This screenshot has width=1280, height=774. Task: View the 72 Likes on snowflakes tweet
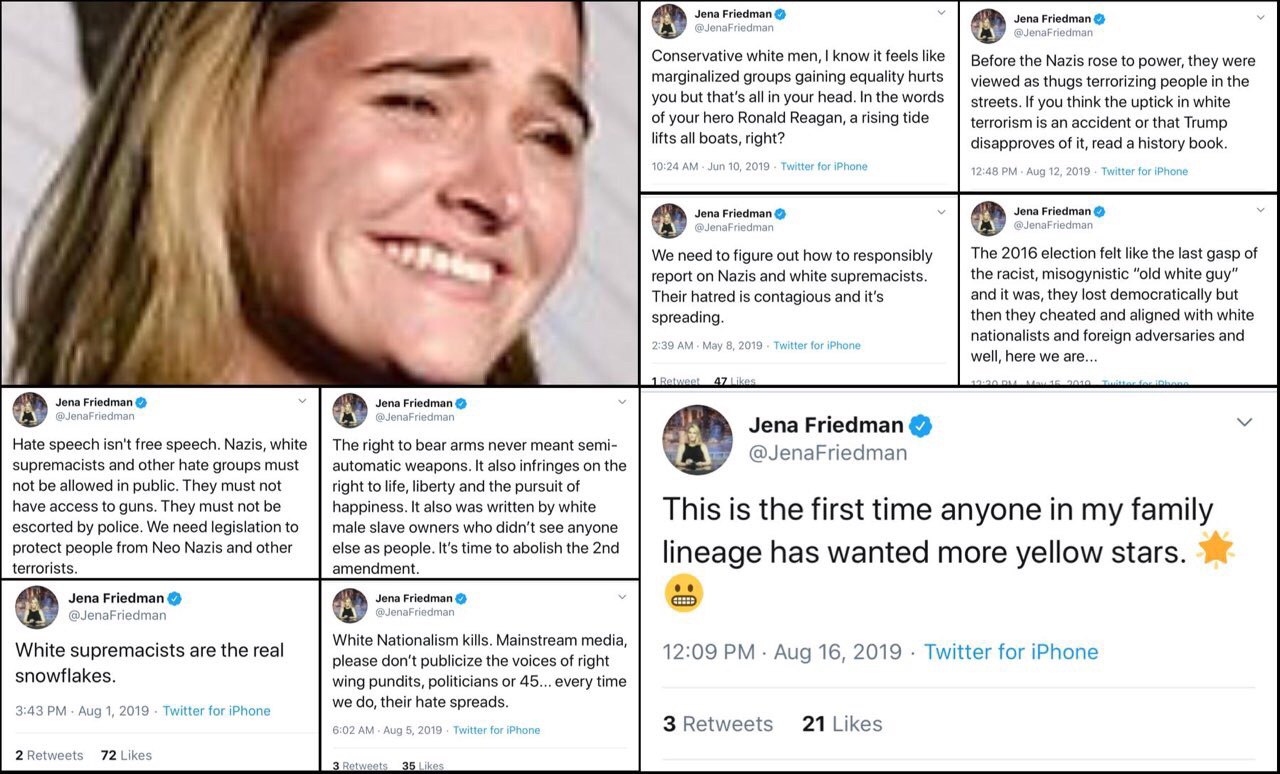[x=126, y=755]
